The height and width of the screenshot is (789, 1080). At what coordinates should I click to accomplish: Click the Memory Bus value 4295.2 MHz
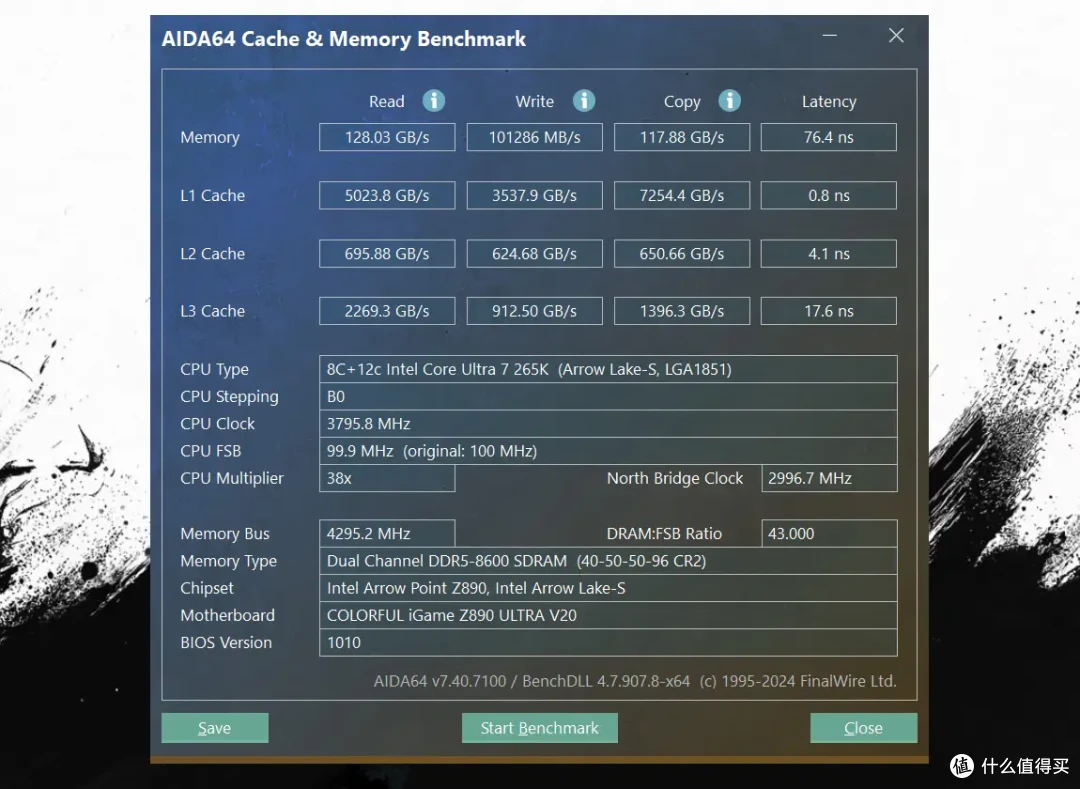click(387, 534)
